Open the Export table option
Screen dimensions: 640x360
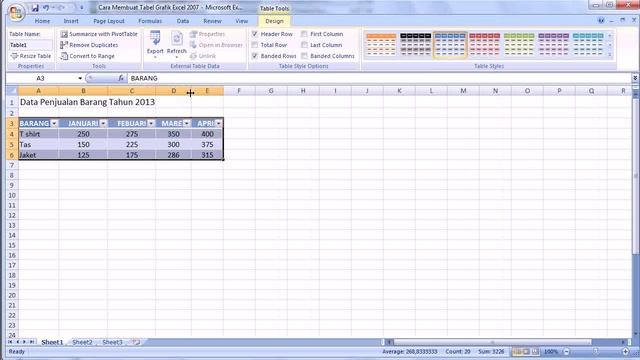click(x=155, y=44)
